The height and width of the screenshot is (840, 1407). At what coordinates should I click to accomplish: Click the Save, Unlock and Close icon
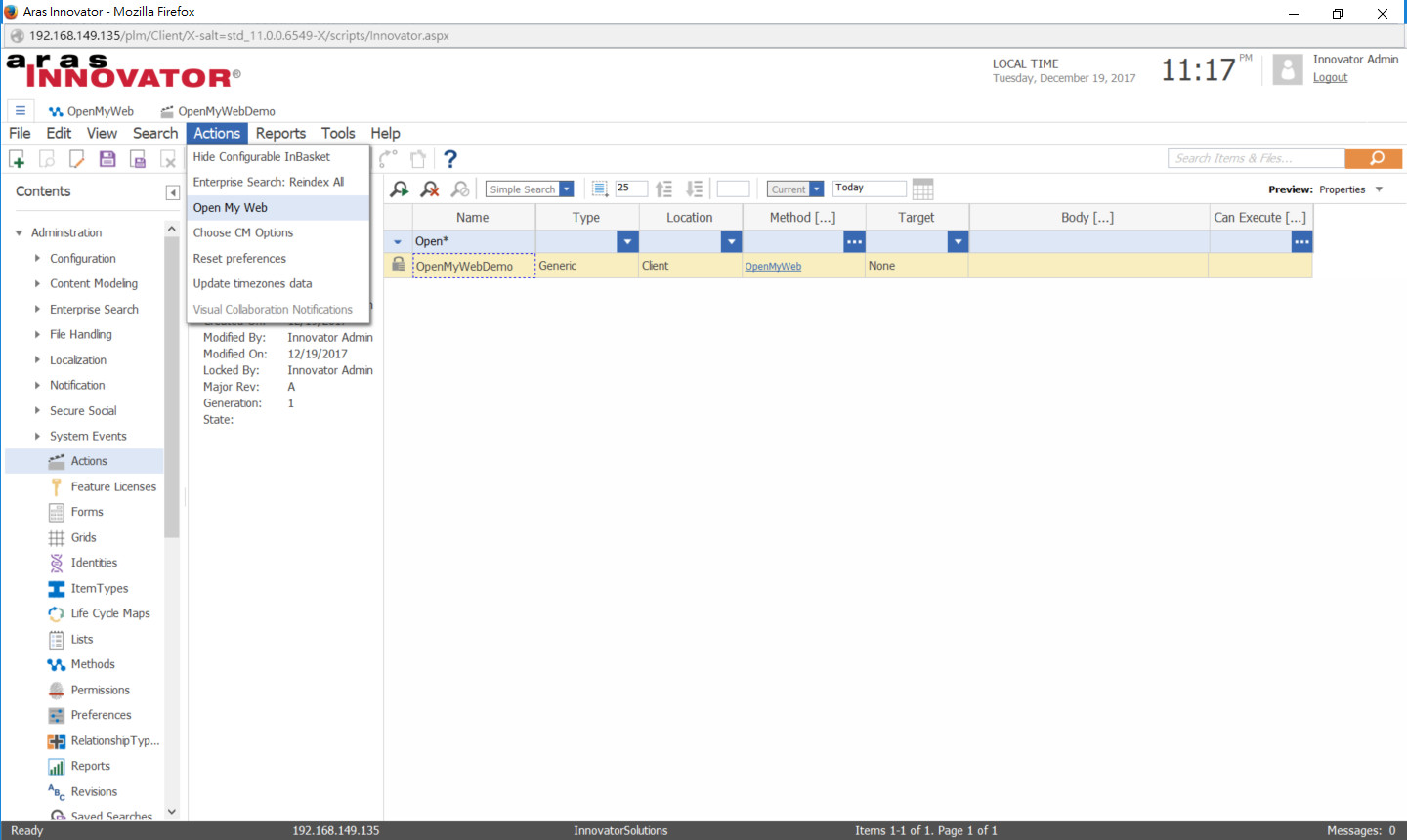tap(138, 159)
